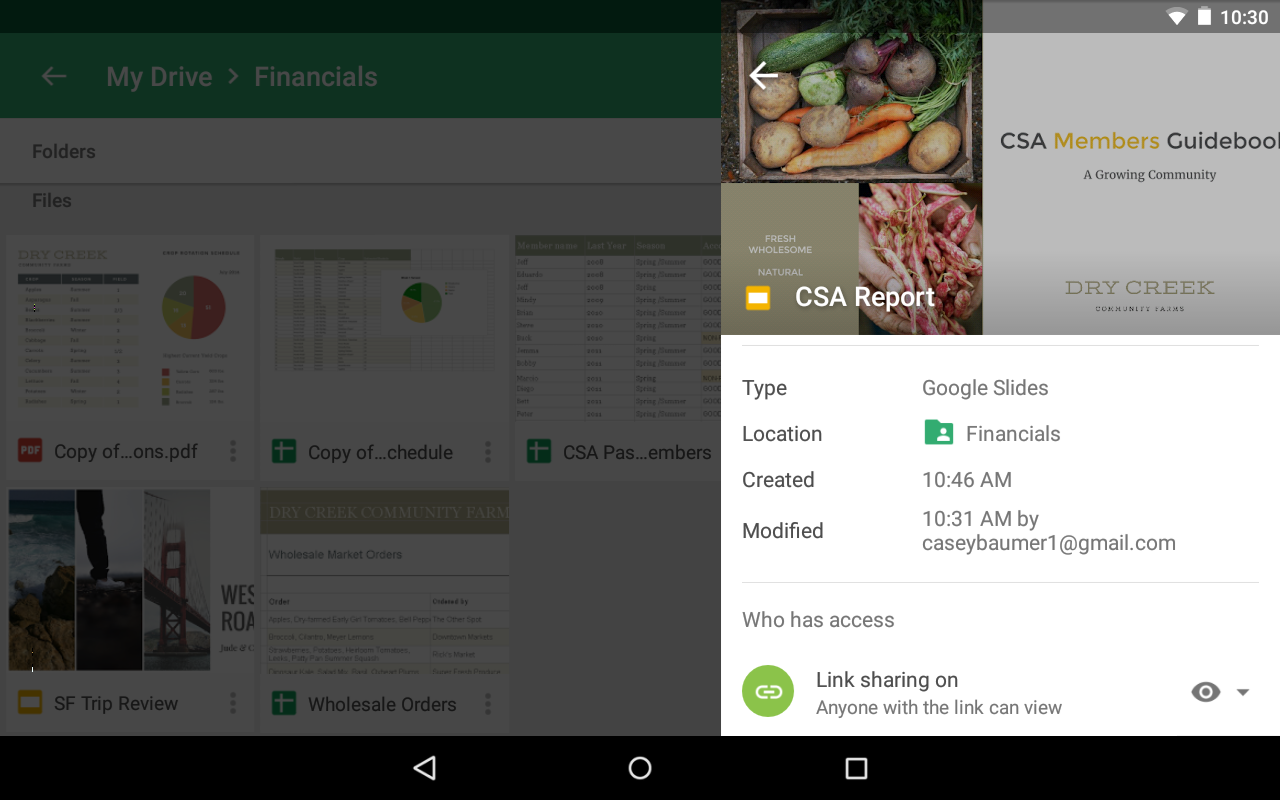Click the Sheets icon next to Wholesale Orders
This screenshot has width=1280, height=800.
284,704
